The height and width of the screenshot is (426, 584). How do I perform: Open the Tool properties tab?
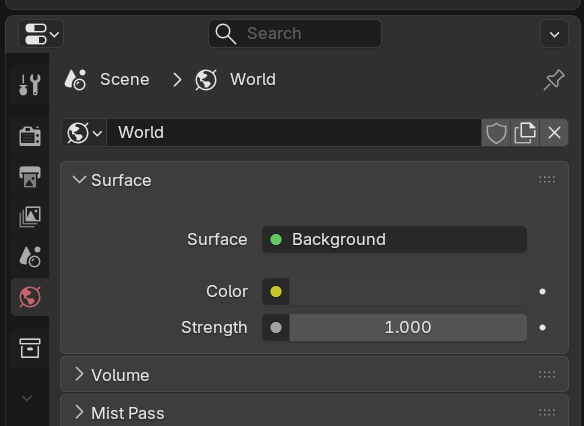tap(30, 85)
